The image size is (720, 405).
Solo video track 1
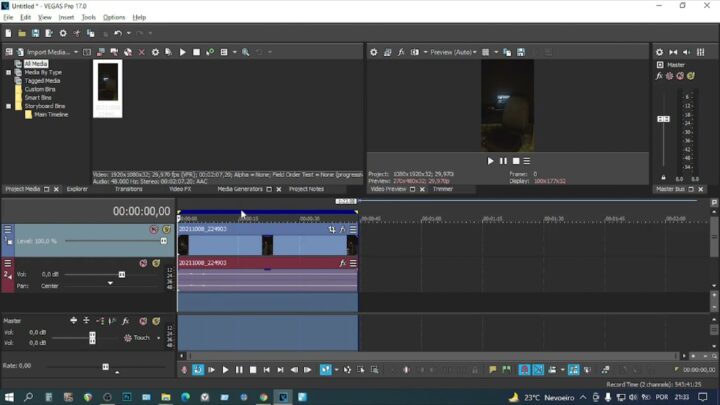pos(166,230)
